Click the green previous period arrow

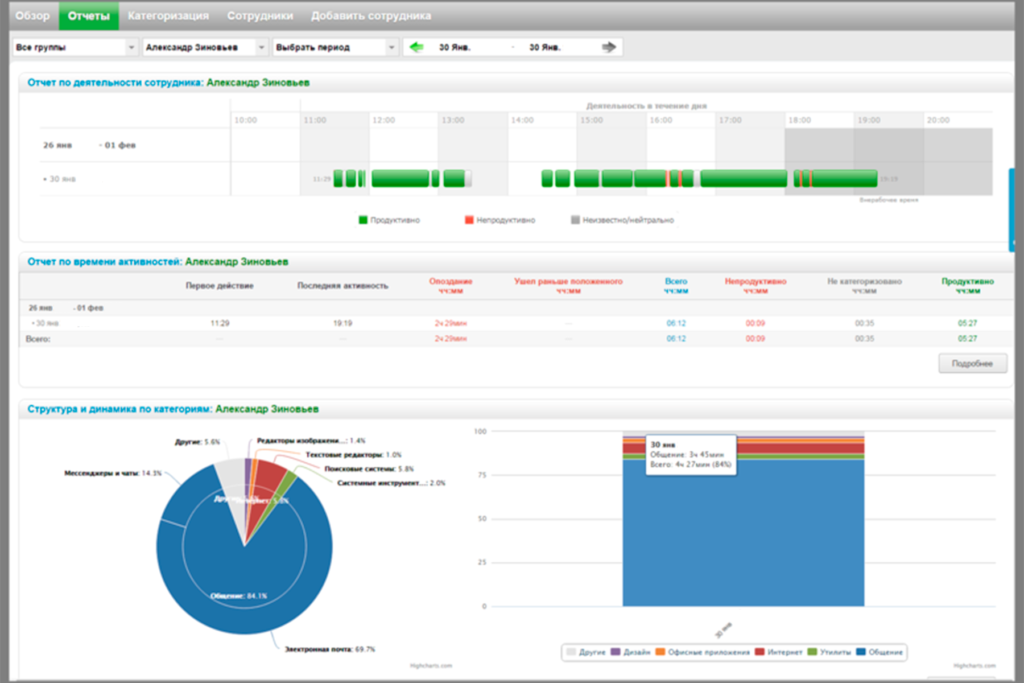pos(417,47)
